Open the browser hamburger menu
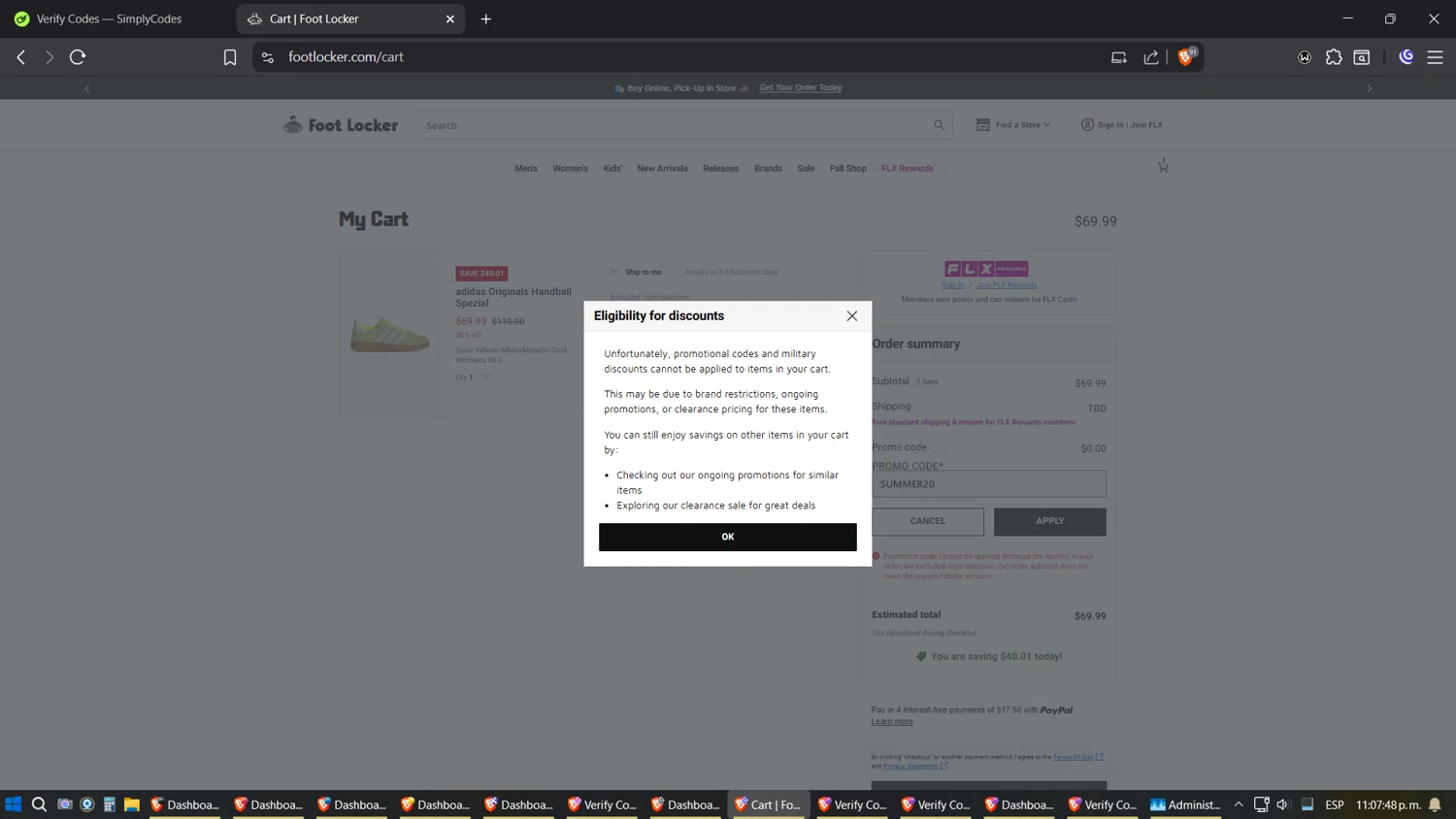Viewport: 1456px width, 819px height. [1435, 57]
